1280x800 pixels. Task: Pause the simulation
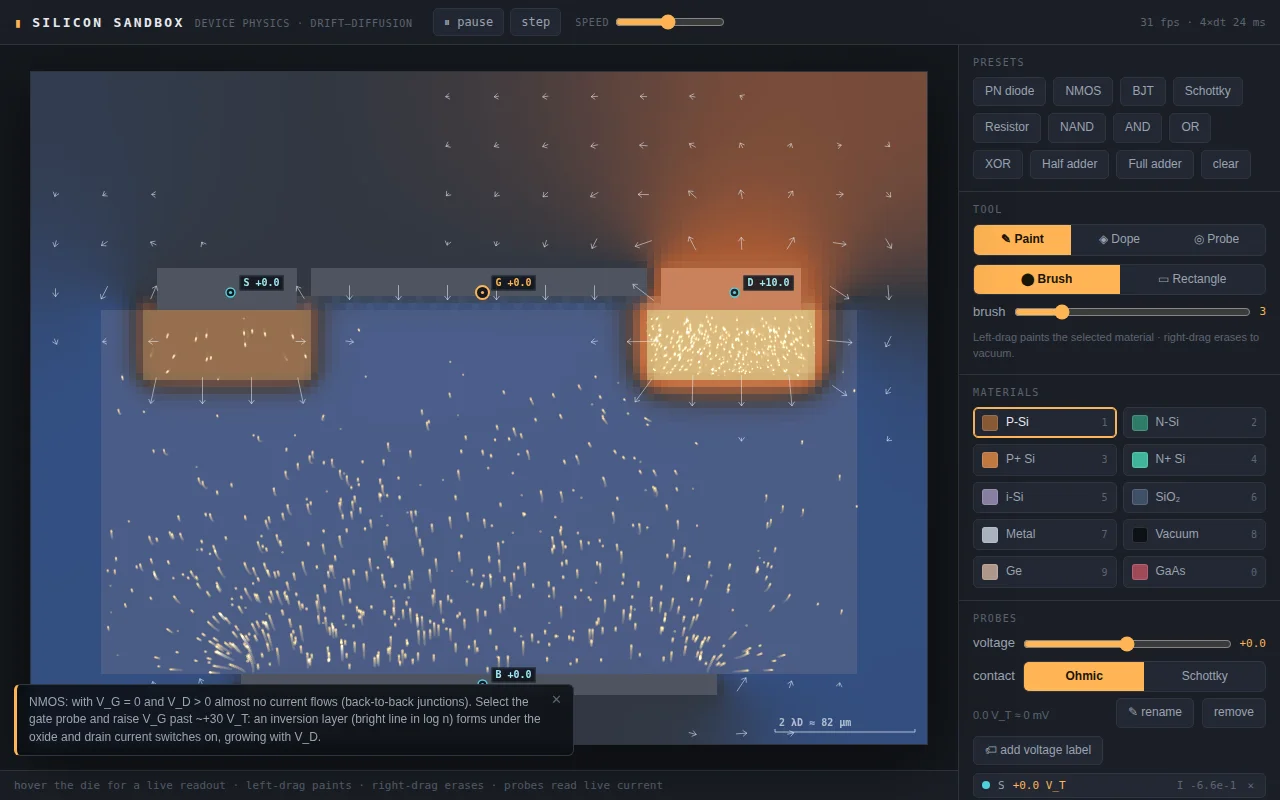tap(468, 22)
